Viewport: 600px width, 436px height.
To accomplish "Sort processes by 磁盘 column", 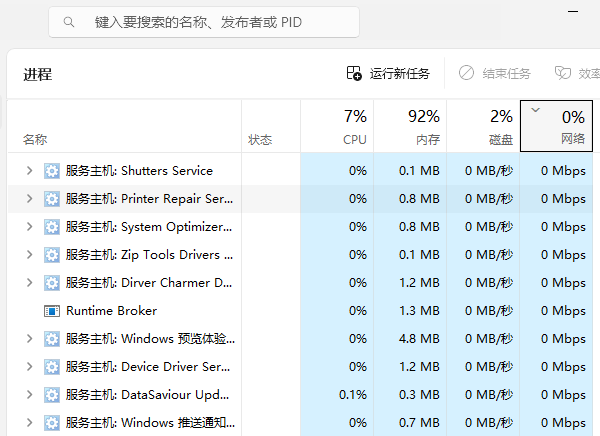I will pyautogui.click(x=483, y=126).
